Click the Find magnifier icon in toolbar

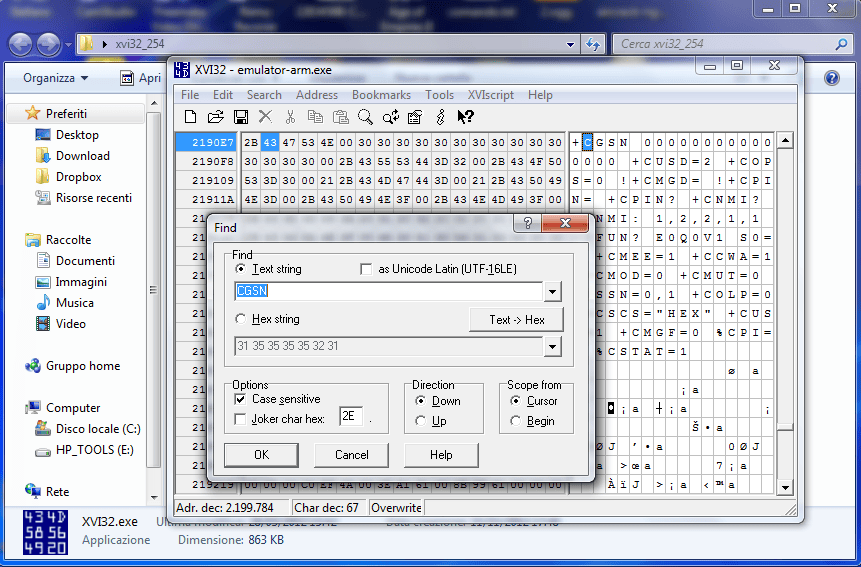tap(365, 117)
